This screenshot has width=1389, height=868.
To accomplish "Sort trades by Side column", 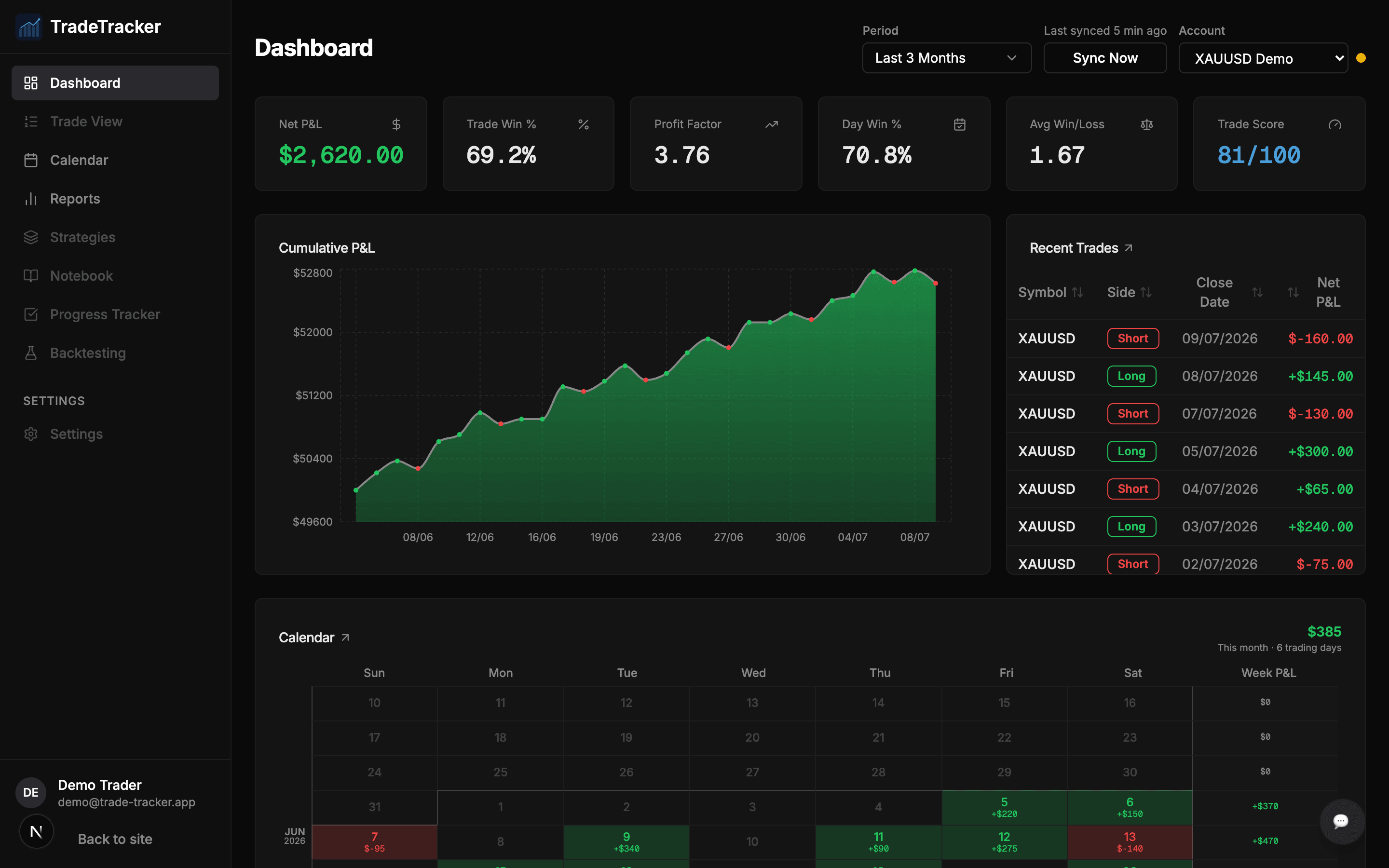I will [1129, 292].
